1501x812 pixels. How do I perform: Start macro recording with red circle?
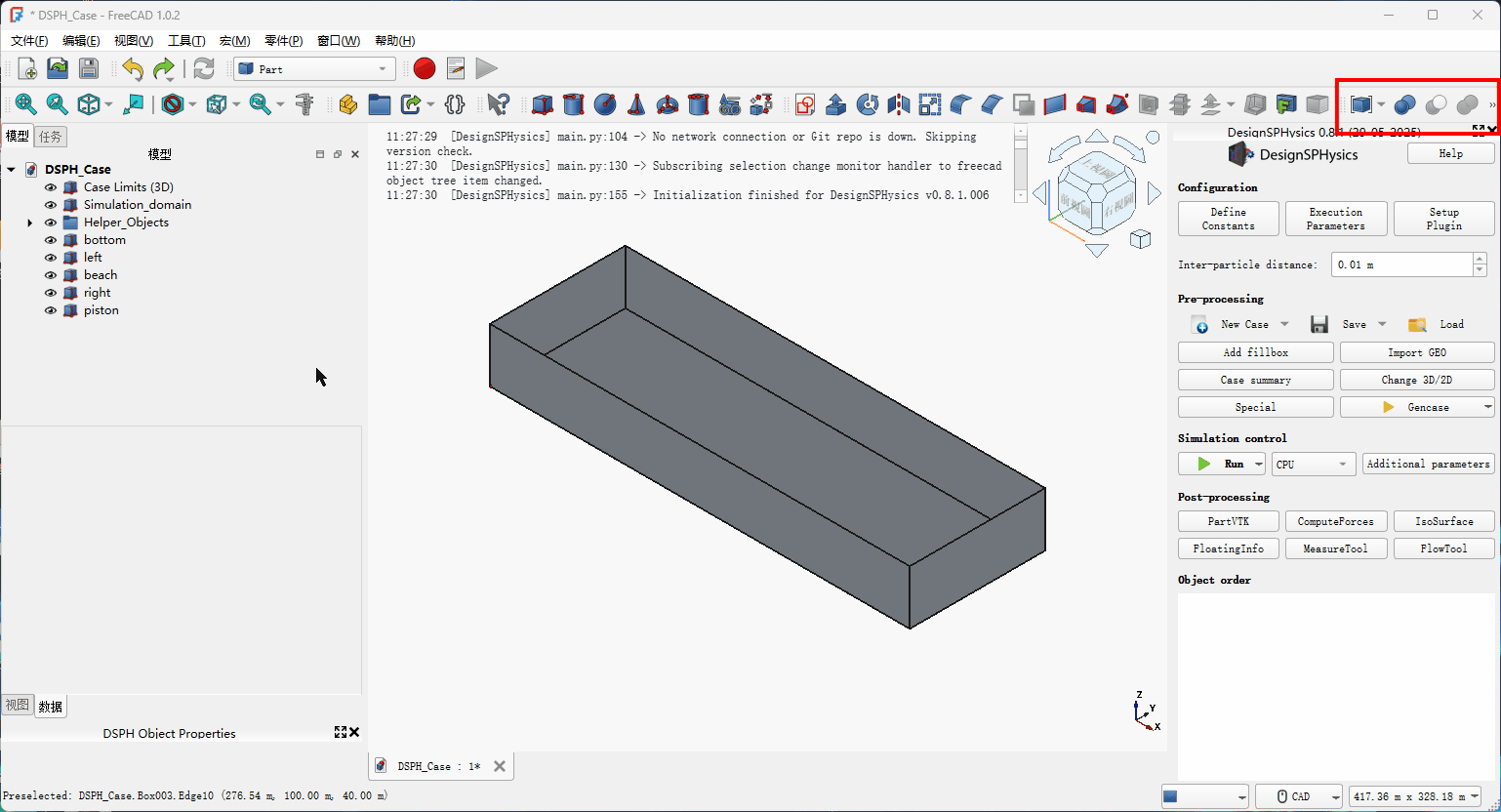424,68
